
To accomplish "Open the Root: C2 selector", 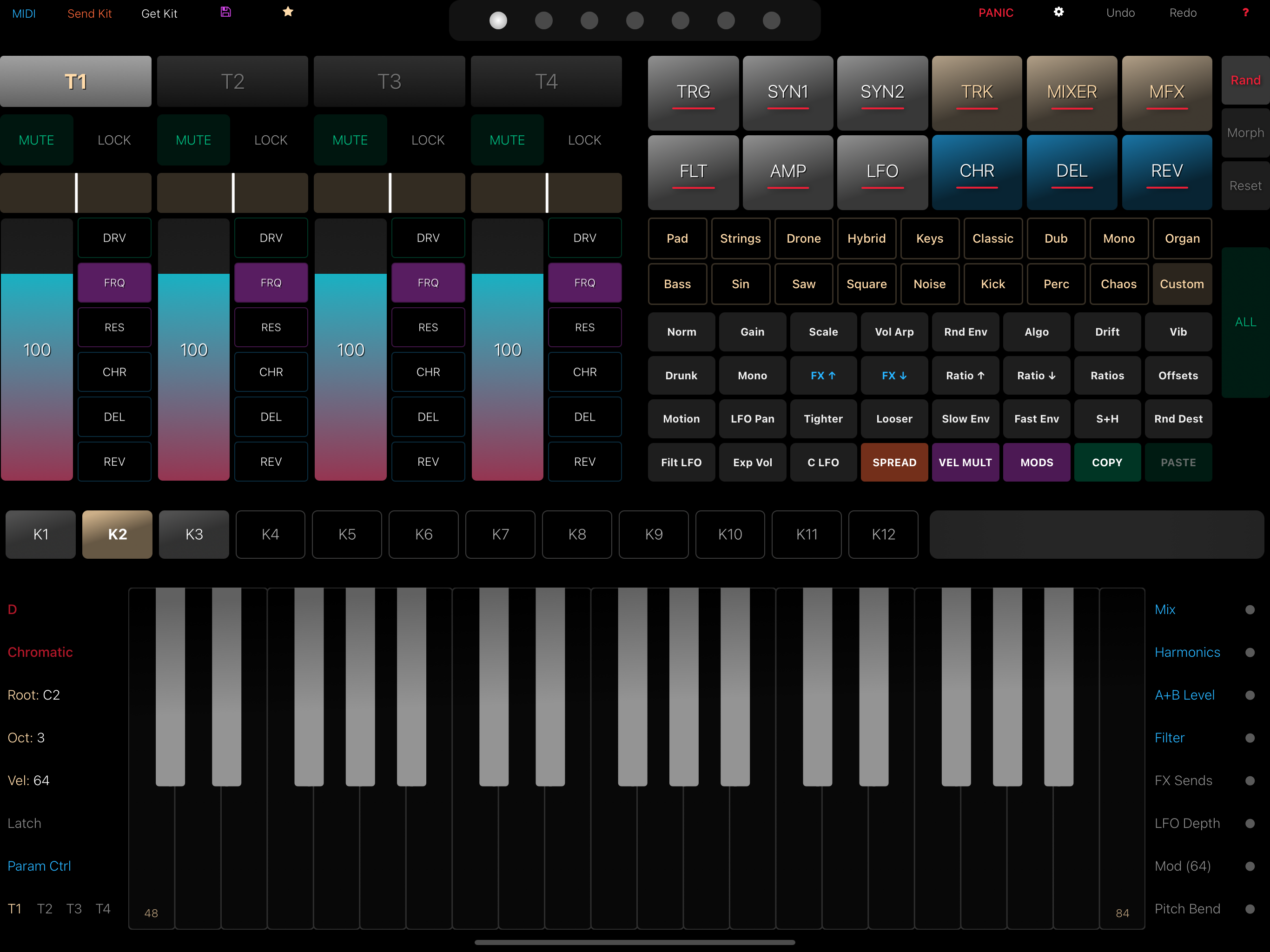I will point(34,695).
